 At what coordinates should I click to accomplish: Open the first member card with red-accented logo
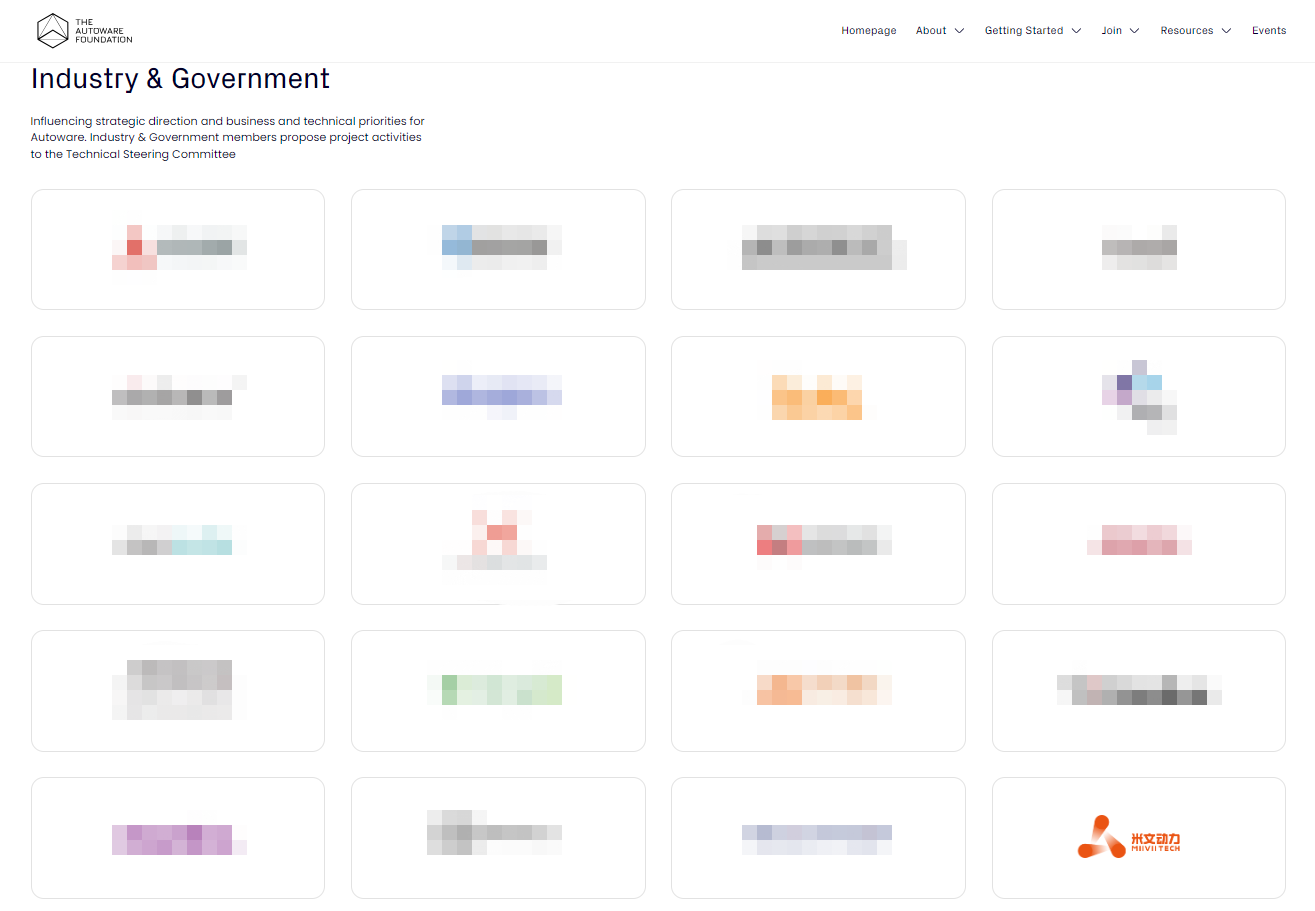[178, 249]
